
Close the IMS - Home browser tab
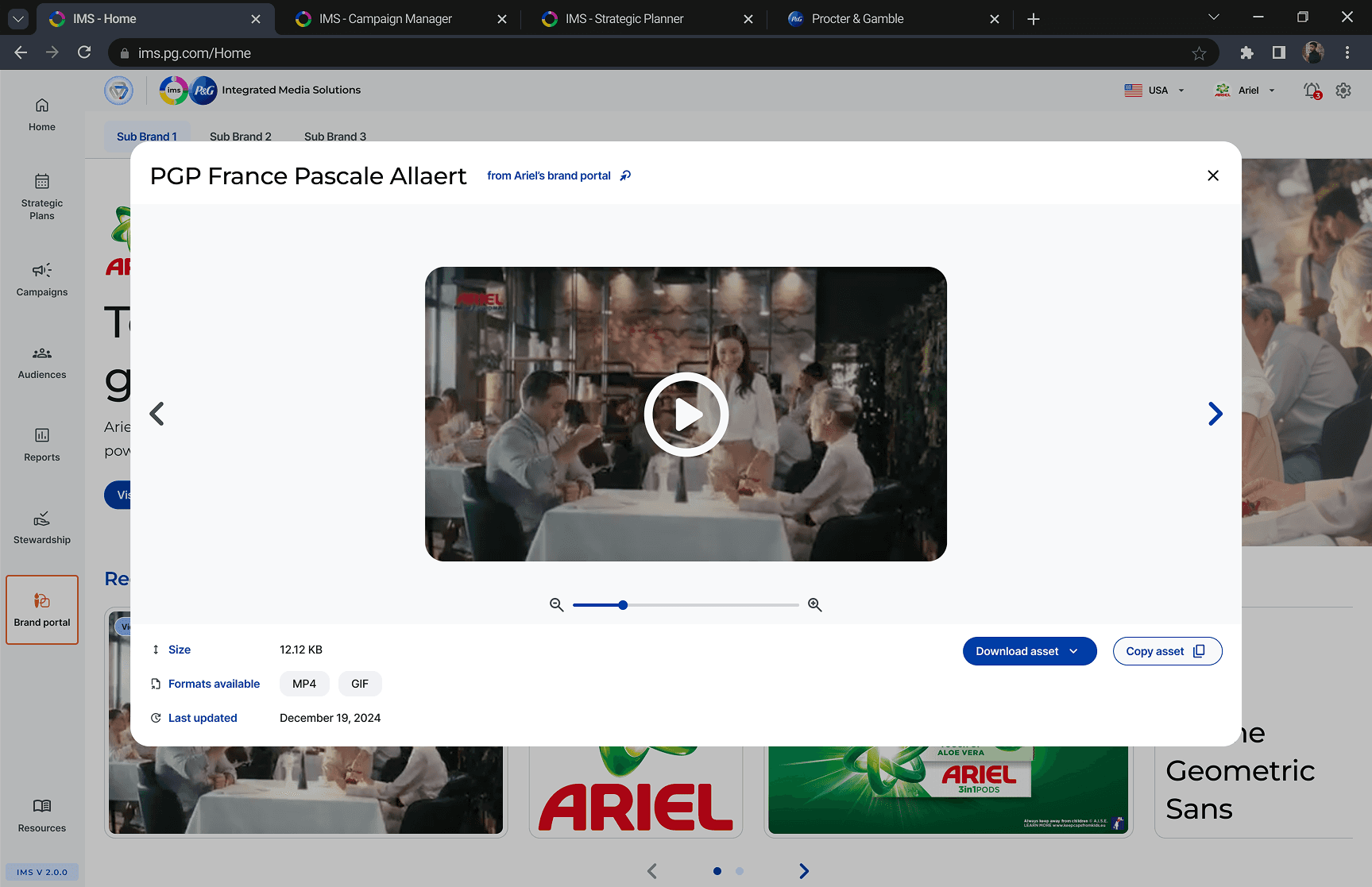pyautogui.click(x=256, y=19)
